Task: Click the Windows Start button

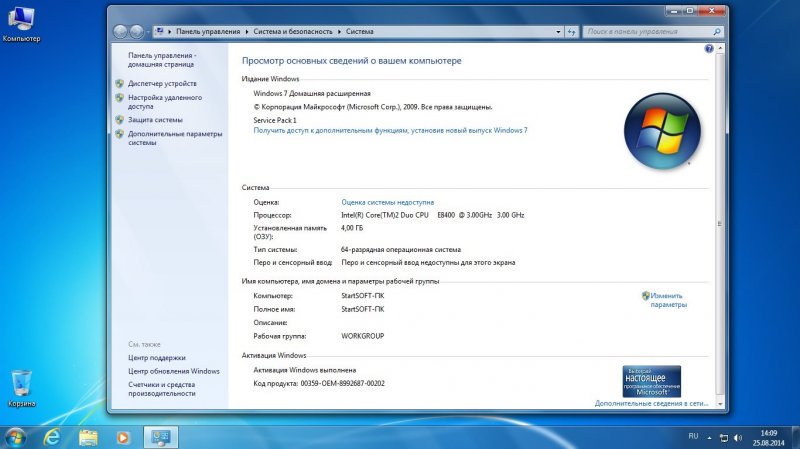Action: [15, 437]
